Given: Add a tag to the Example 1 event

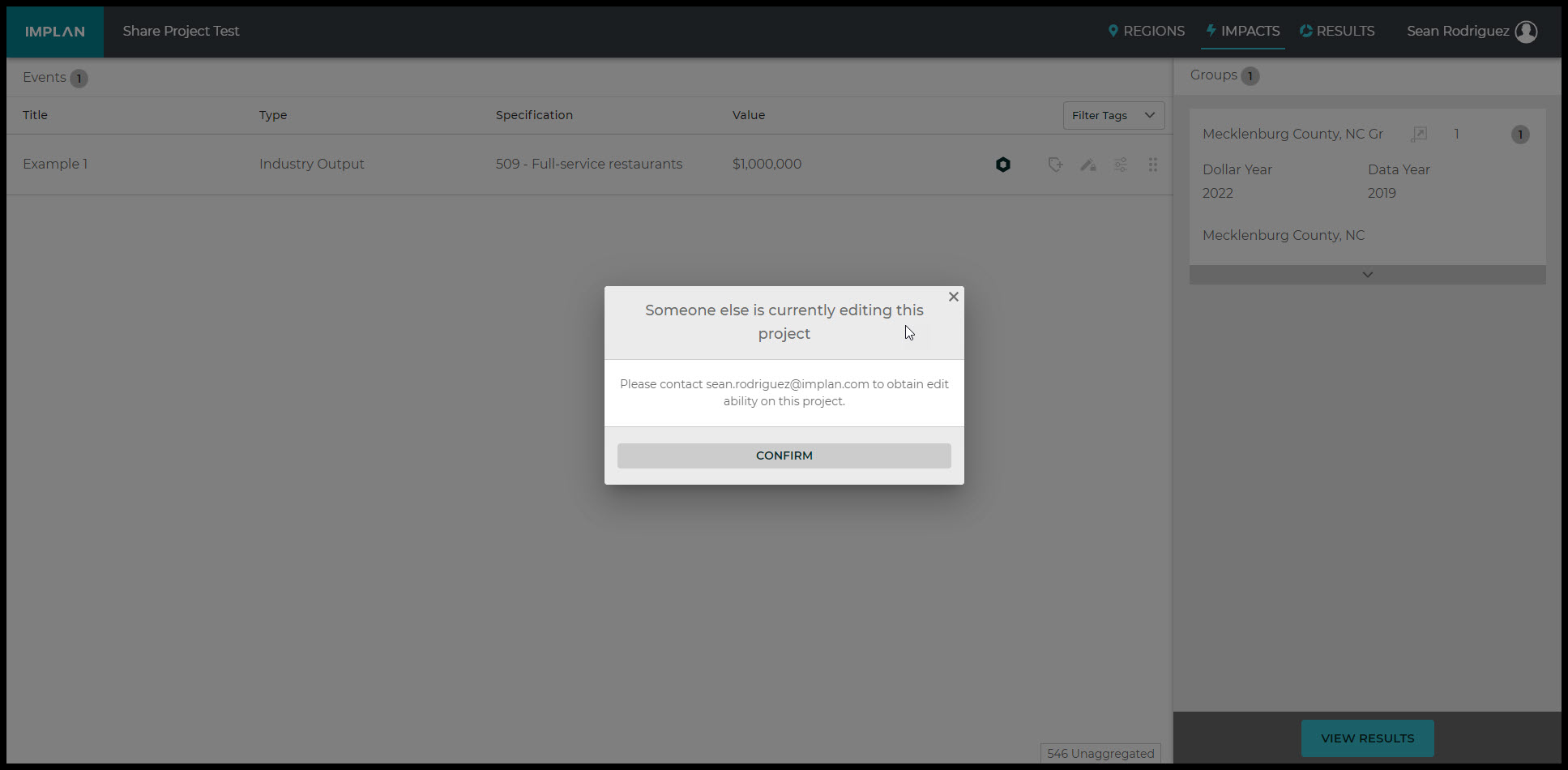Looking at the screenshot, I should tap(1055, 165).
